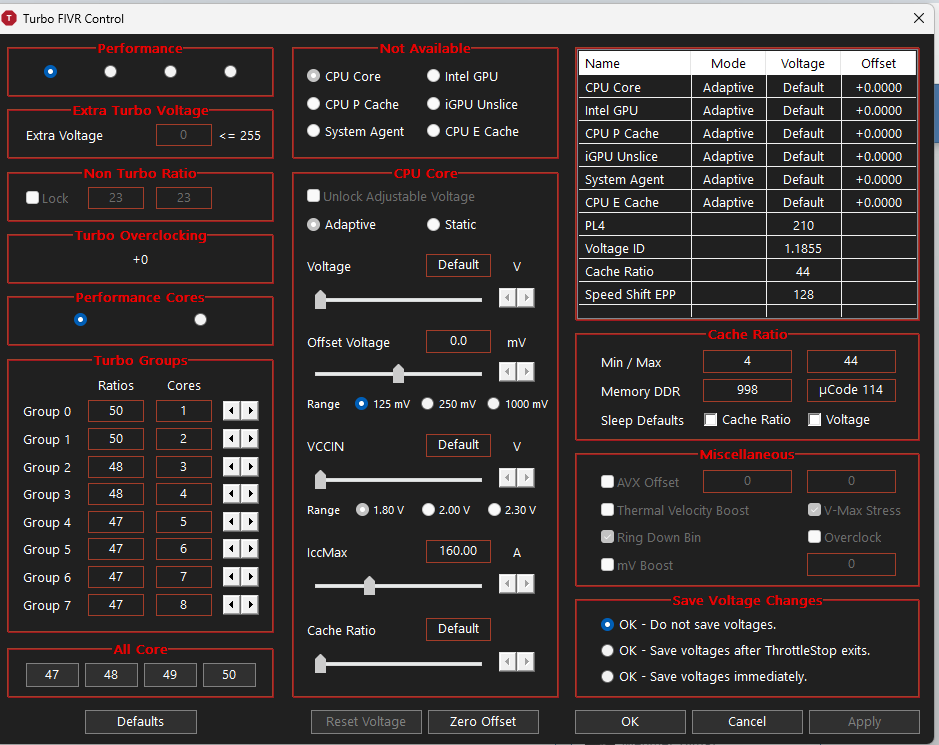Click the ThrottleStop logo in title bar

click(x=9, y=19)
